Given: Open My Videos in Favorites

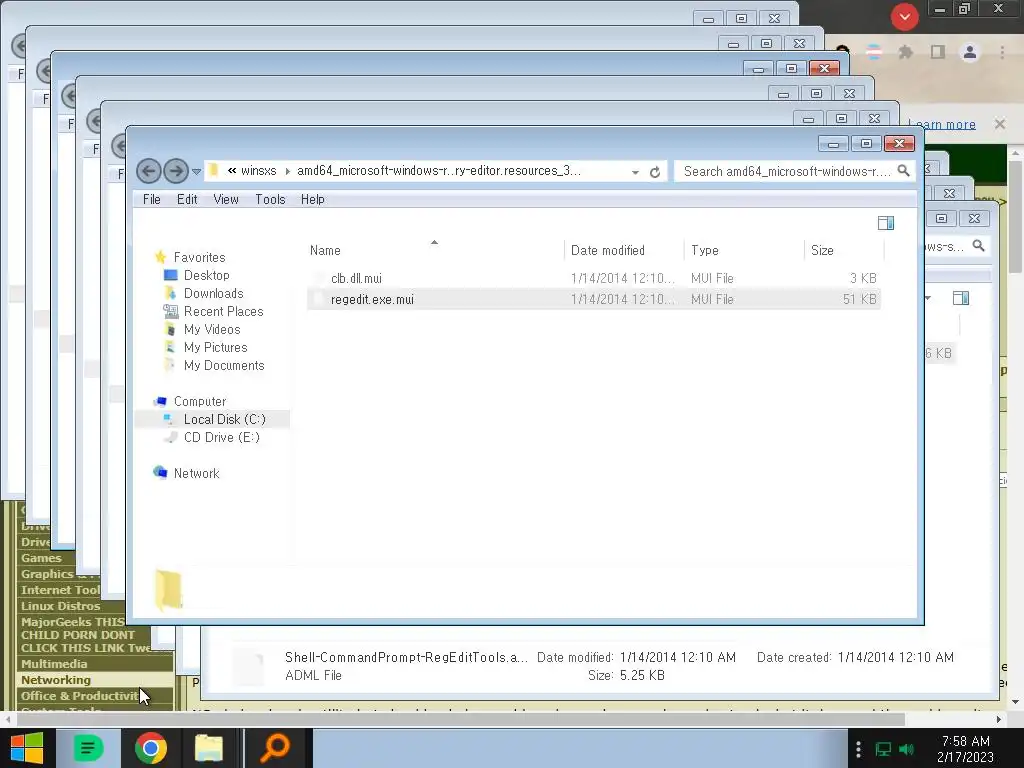Looking at the screenshot, I should click(212, 329).
